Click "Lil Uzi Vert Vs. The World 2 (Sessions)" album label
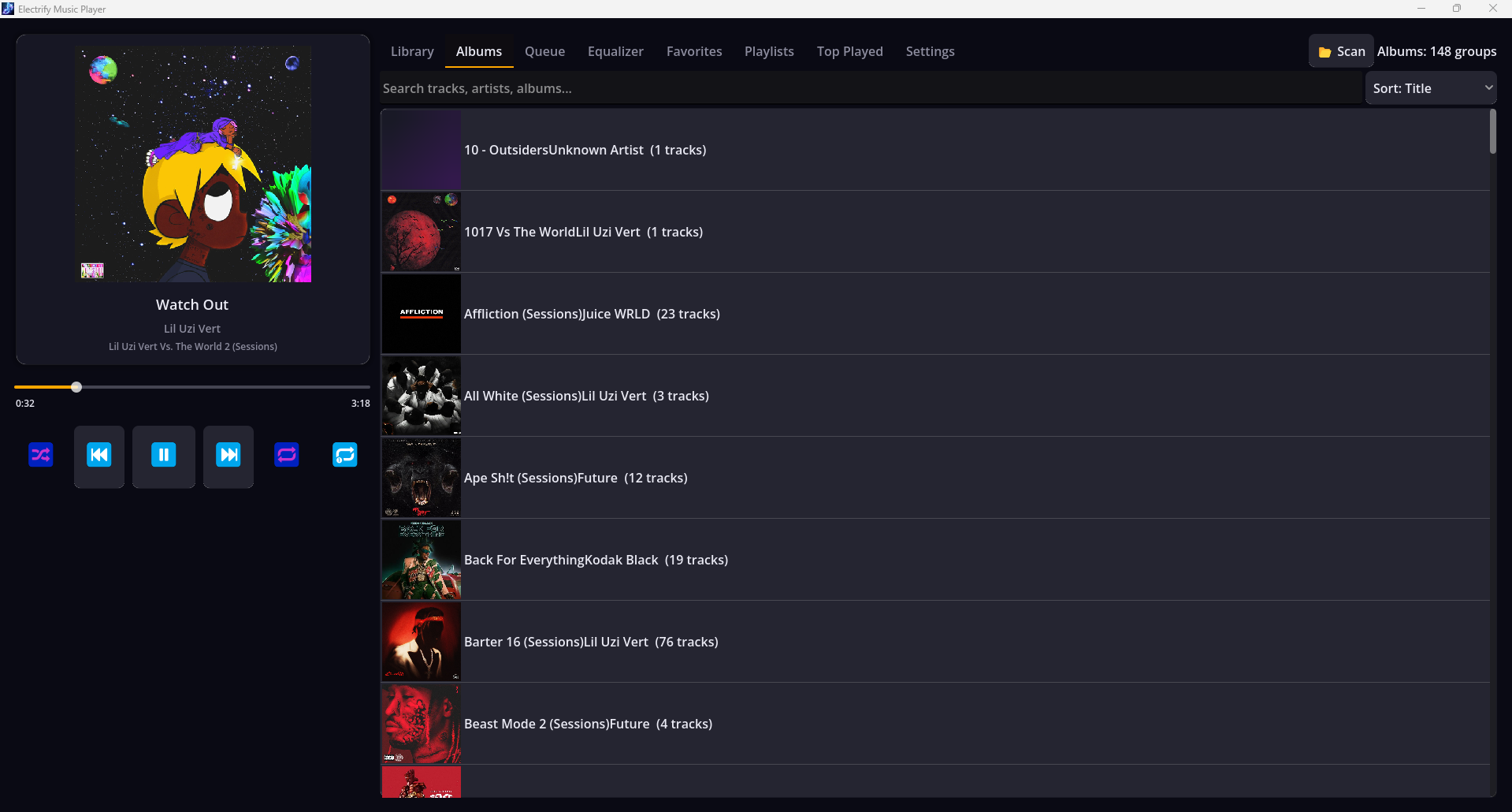This screenshot has height=812, width=1512. [x=193, y=347]
